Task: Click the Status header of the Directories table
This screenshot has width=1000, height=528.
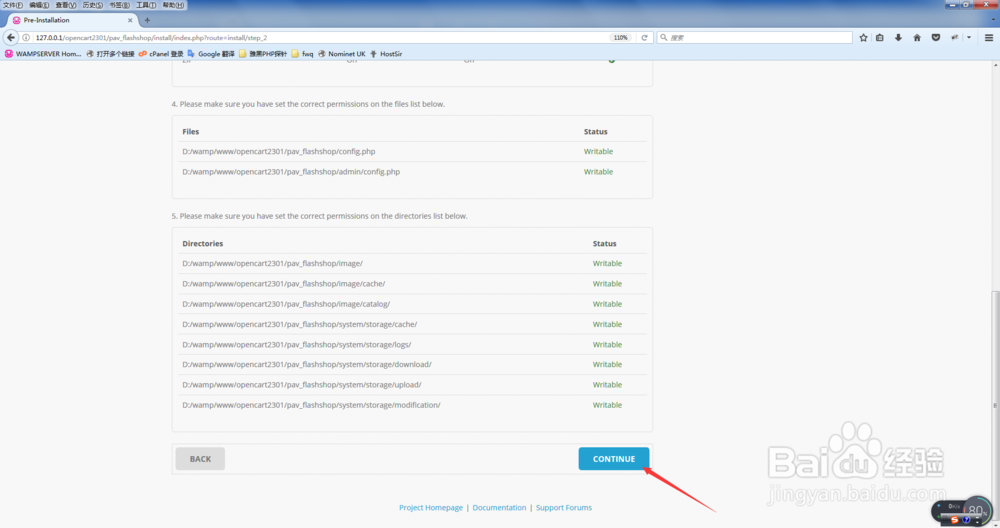Action: pyautogui.click(x=605, y=244)
